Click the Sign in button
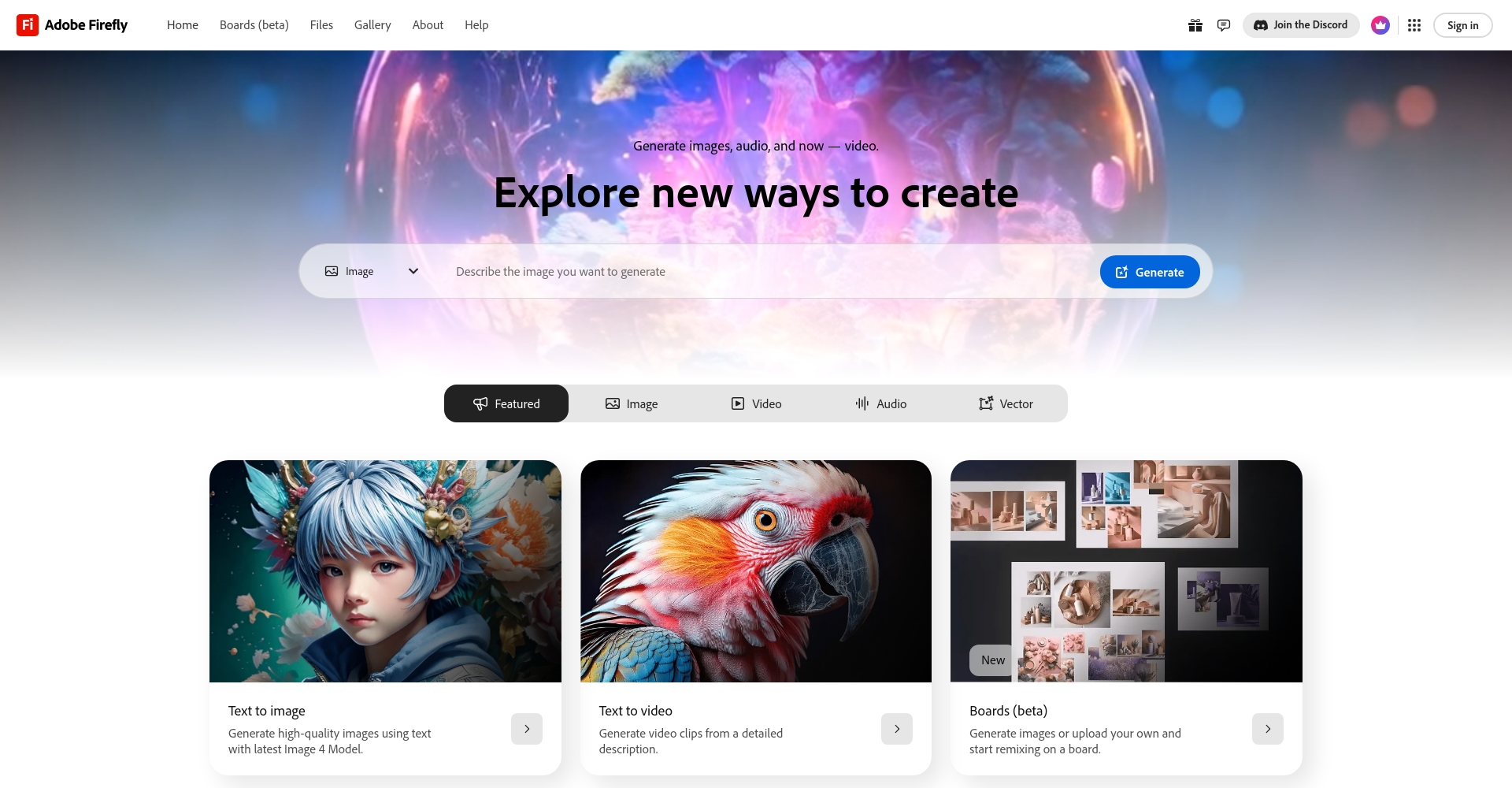1512x788 pixels. (x=1462, y=25)
